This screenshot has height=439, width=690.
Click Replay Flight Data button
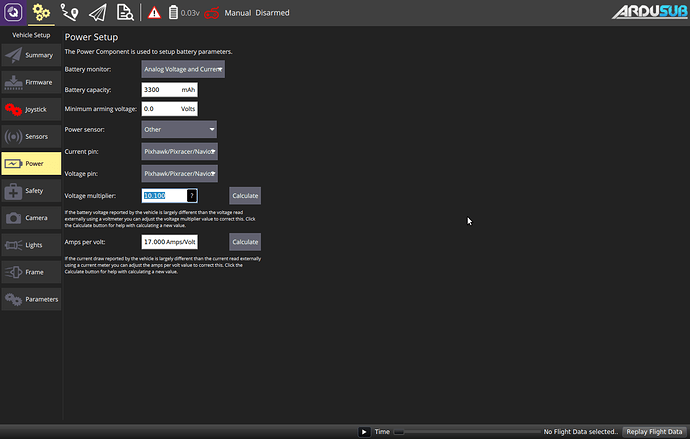pos(654,432)
